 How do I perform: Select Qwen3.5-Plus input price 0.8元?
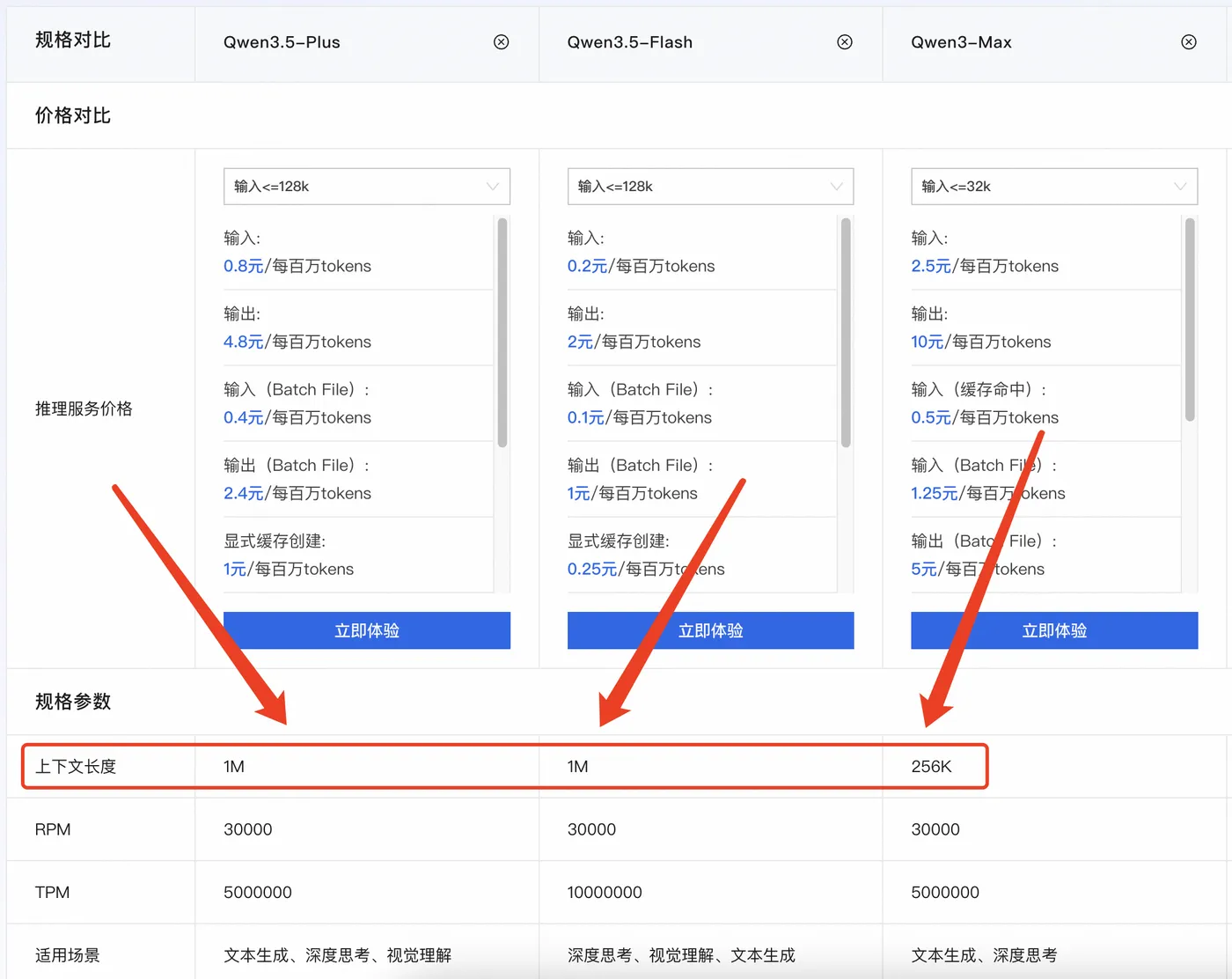pyautogui.click(x=244, y=266)
